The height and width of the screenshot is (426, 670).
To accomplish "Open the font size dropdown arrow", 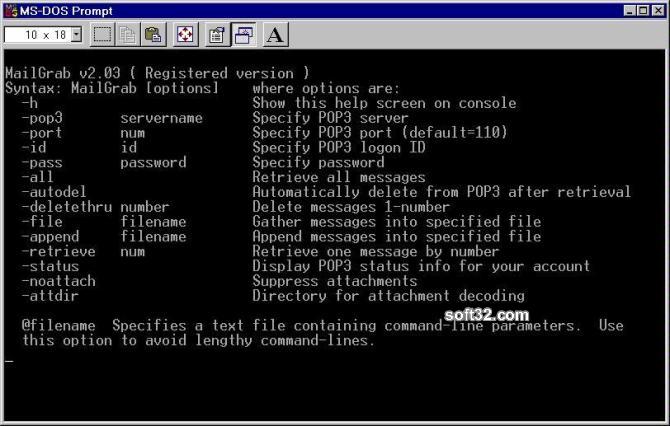I will click(76, 35).
